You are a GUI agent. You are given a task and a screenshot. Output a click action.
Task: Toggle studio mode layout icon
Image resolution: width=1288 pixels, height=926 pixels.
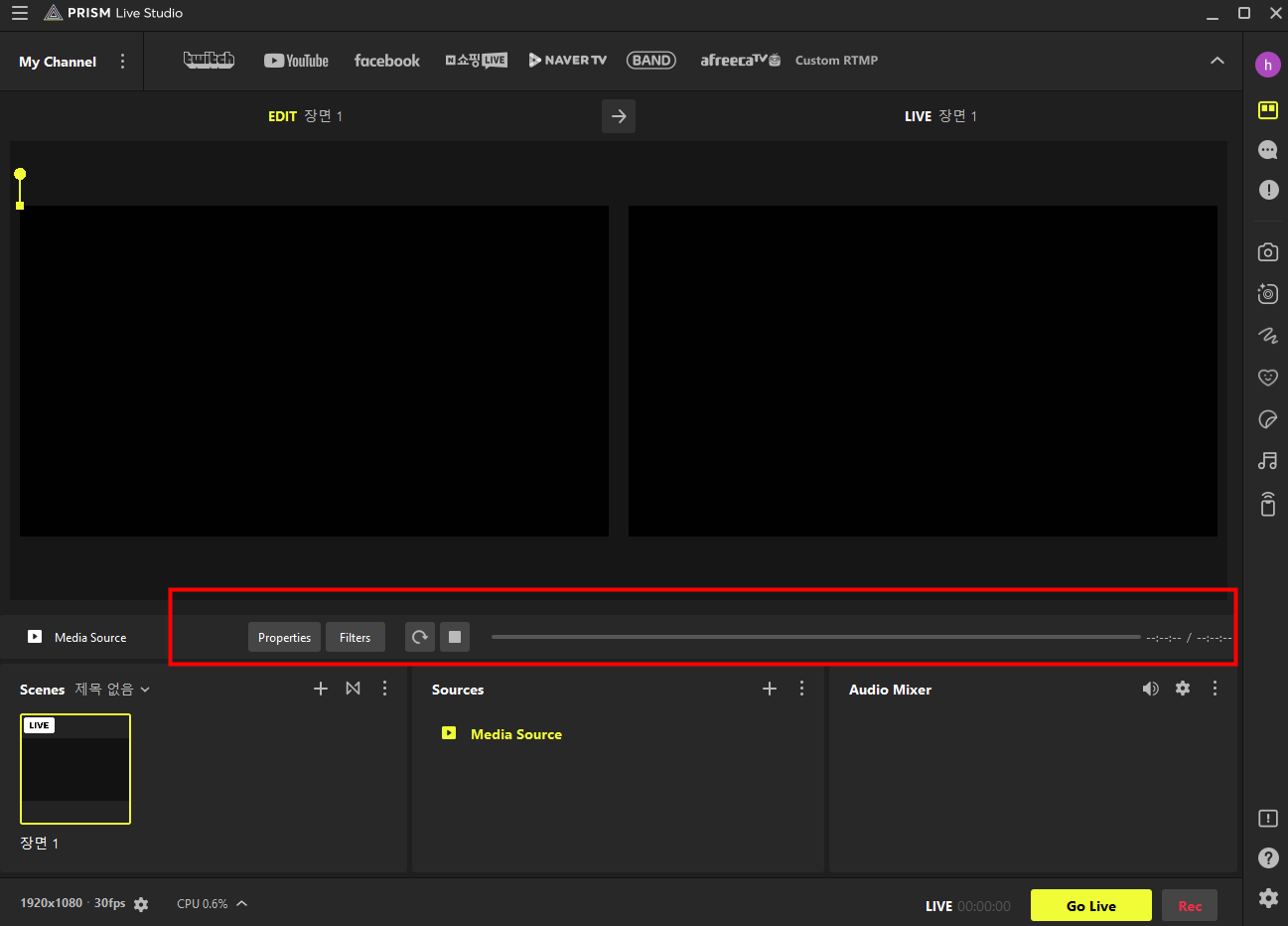[1267, 110]
